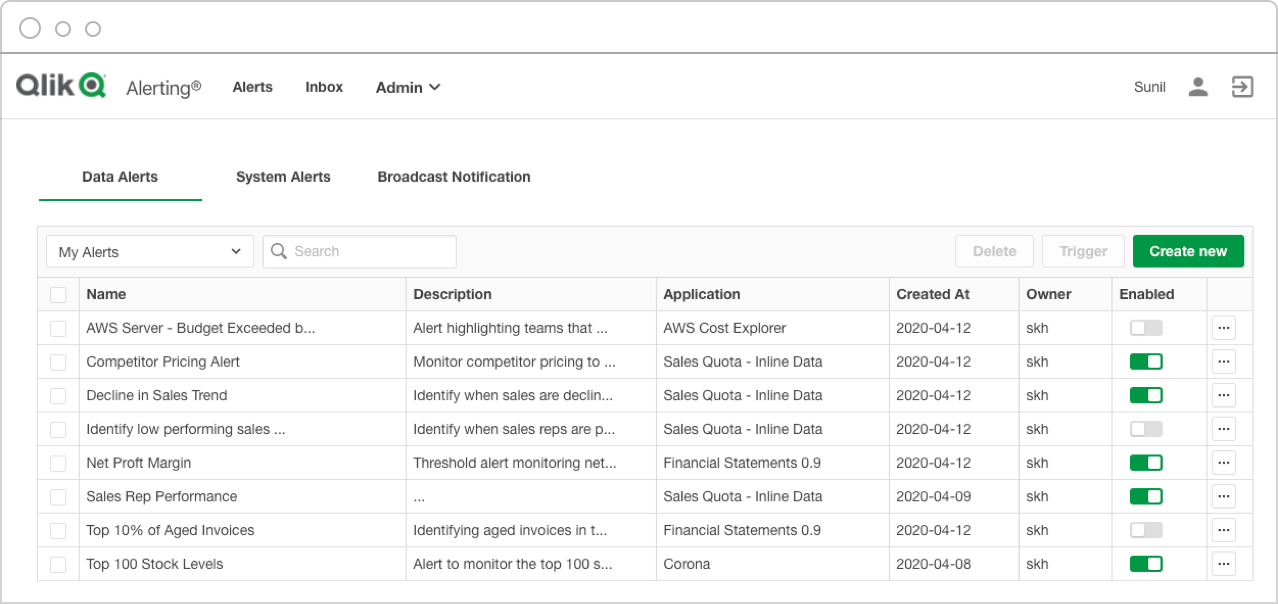1278x604 pixels.
Task: Switch to the Broadcast Notification tab
Action: [454, 177]
